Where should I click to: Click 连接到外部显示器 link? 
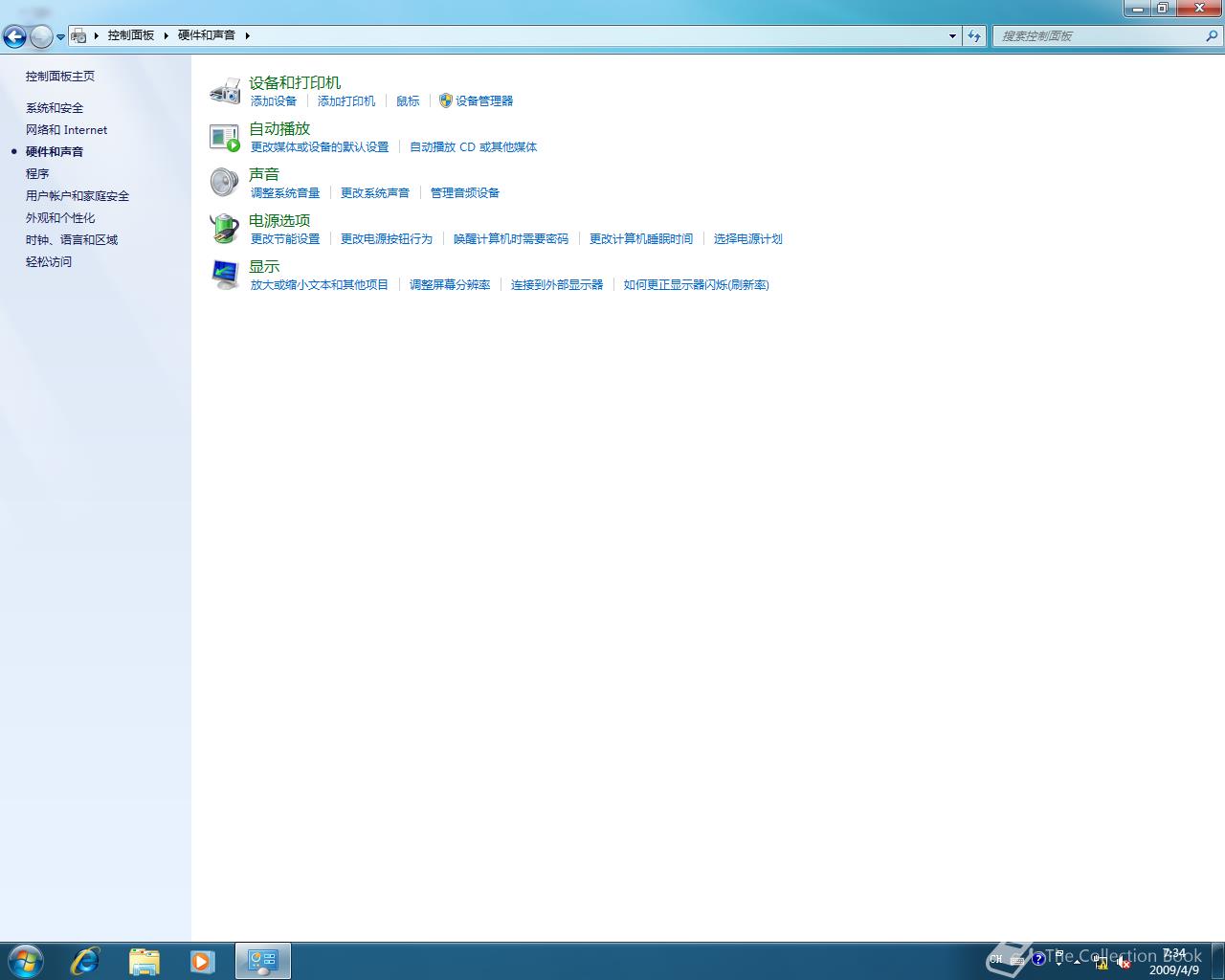557,285
